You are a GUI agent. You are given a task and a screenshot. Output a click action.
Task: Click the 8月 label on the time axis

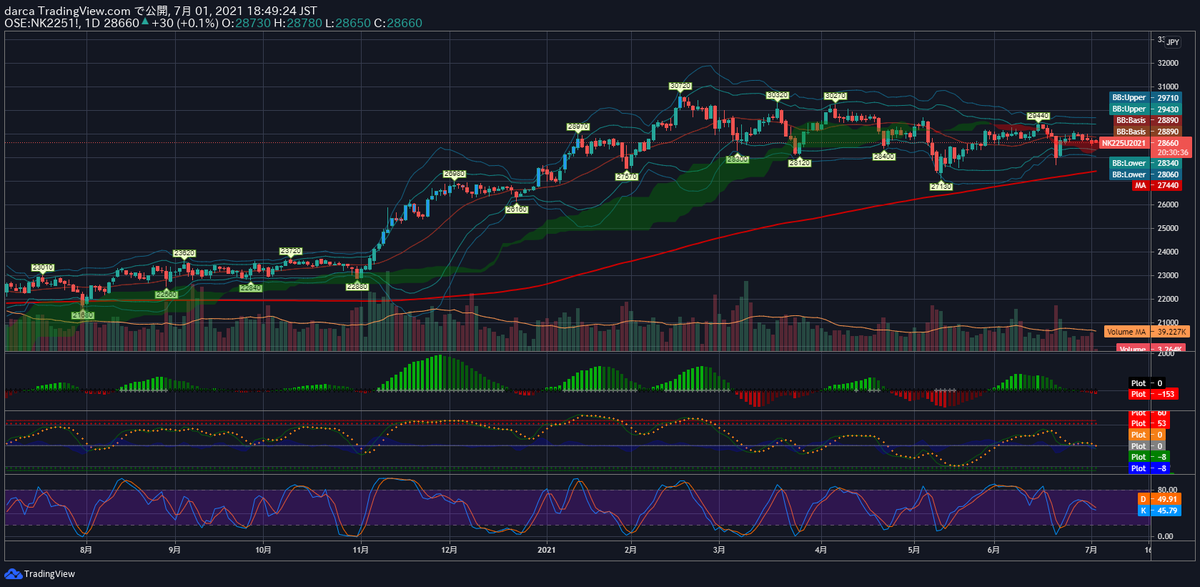(87, 549)
